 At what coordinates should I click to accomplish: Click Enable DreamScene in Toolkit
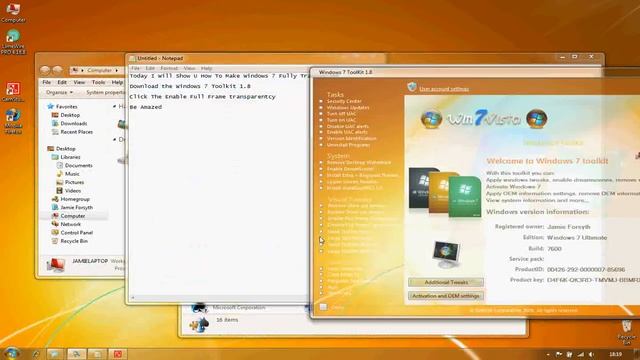pos(350,169)
